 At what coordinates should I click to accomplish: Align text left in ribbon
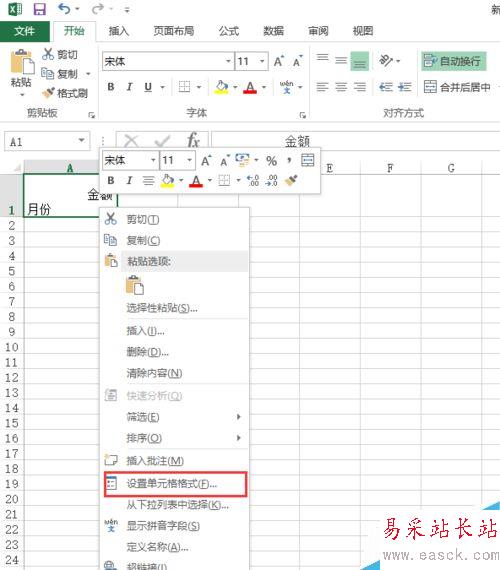click(323, 87)
